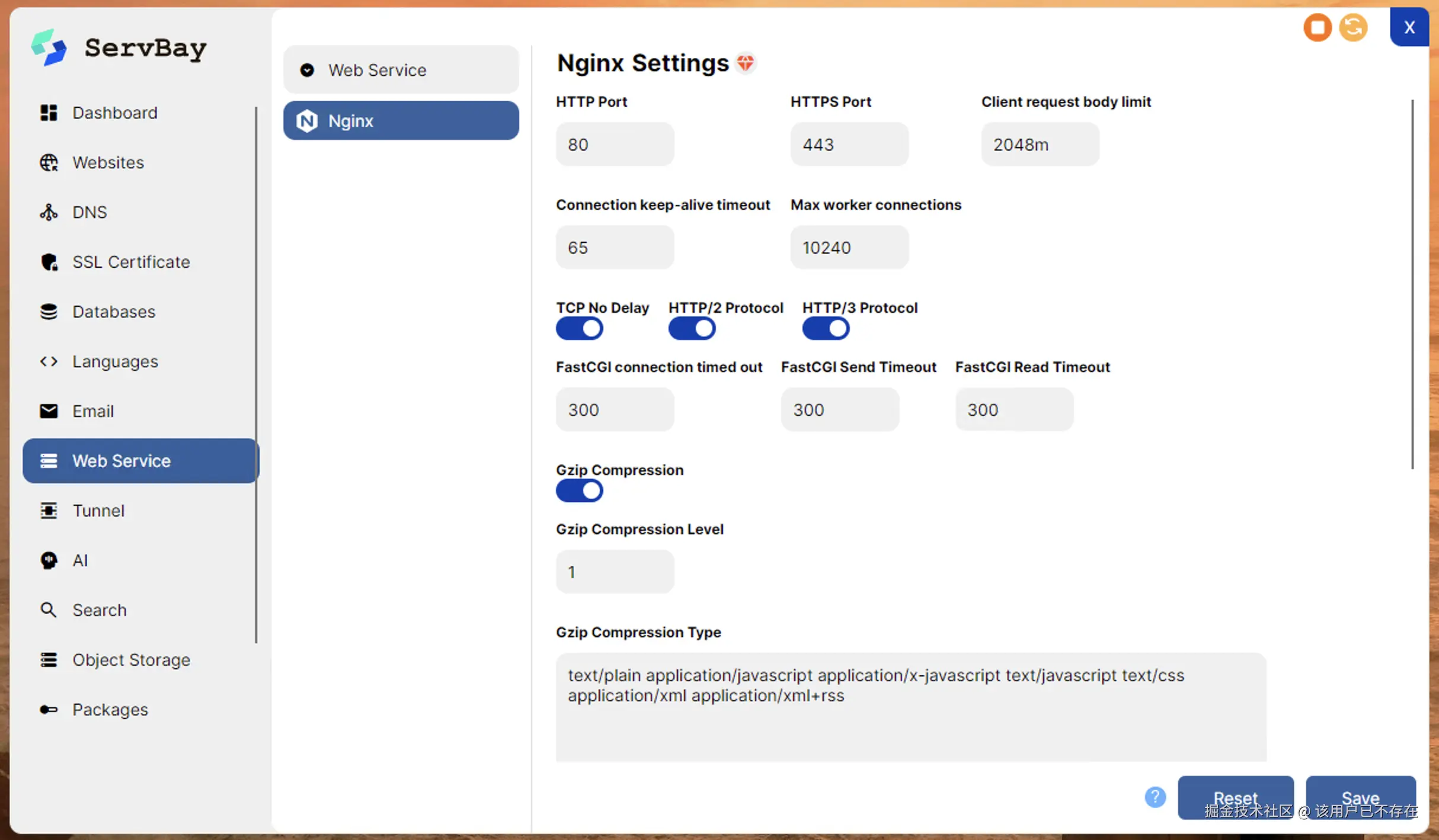Collapse the Web Service group chevron

tap(307, 70)
